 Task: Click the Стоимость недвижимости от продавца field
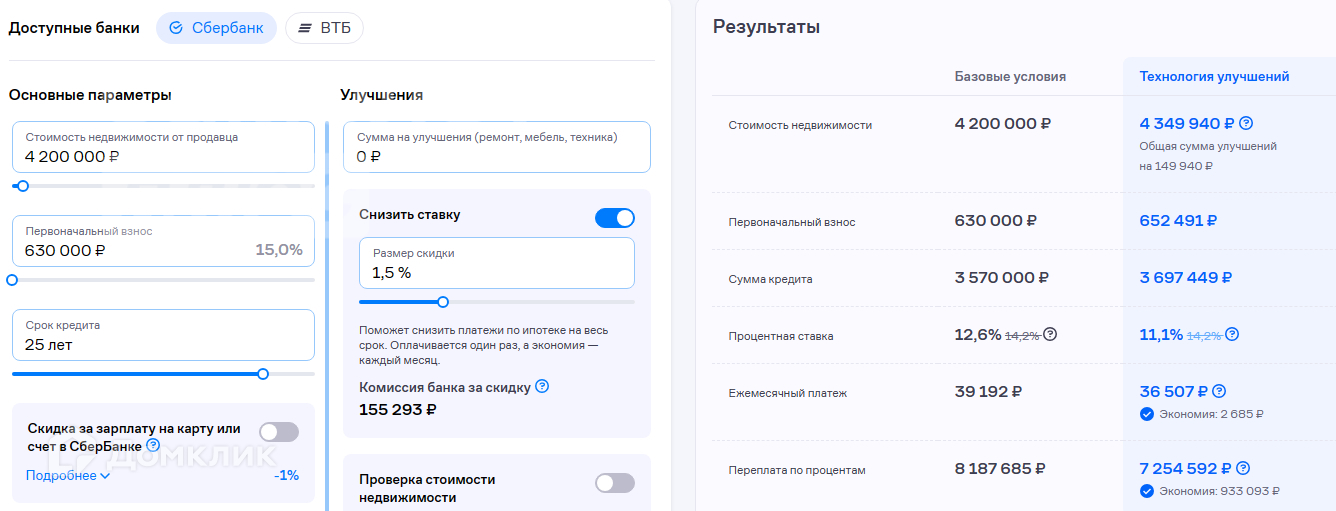pos(164,148)
